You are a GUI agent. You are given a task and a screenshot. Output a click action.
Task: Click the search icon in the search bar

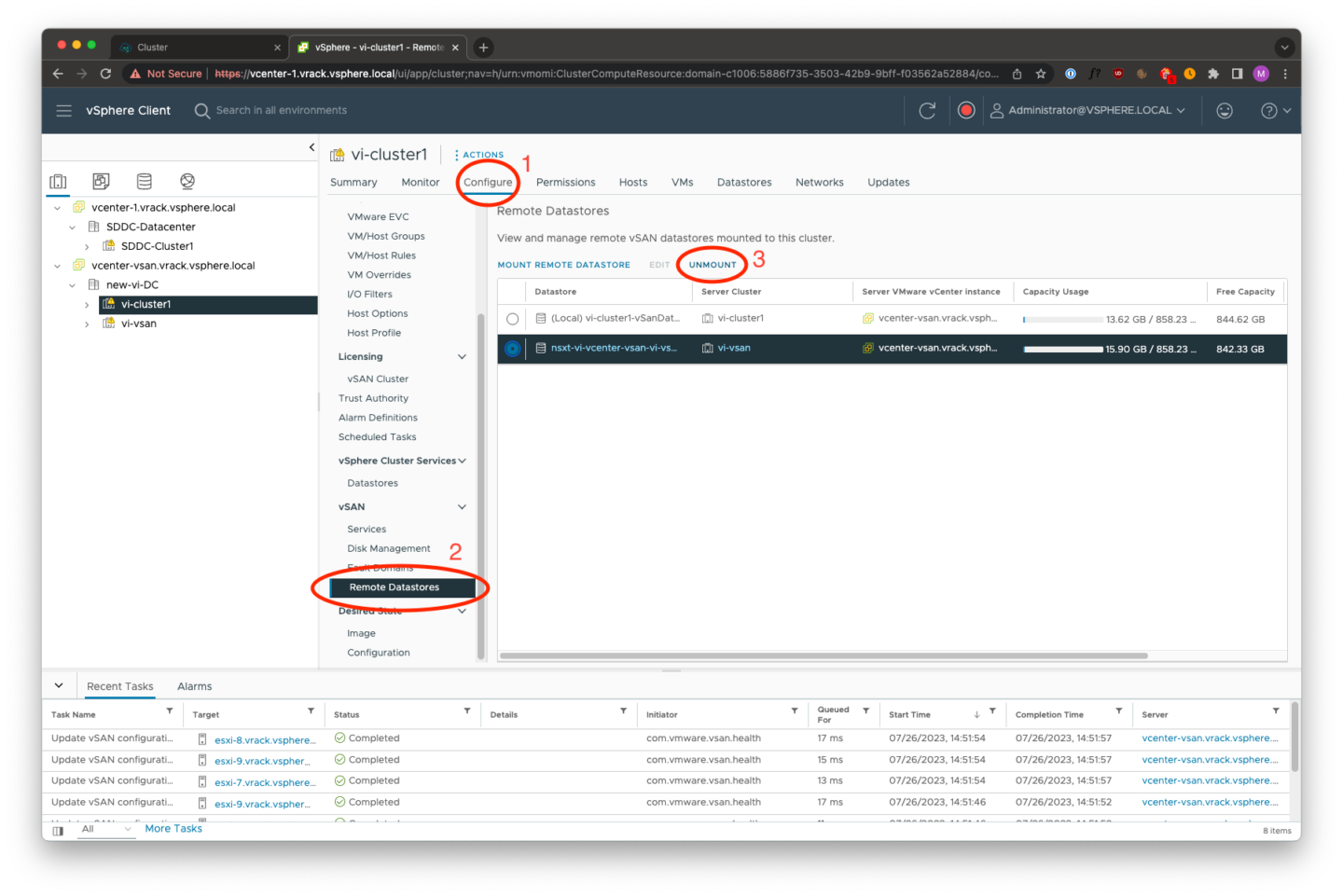tap(201, 109)
